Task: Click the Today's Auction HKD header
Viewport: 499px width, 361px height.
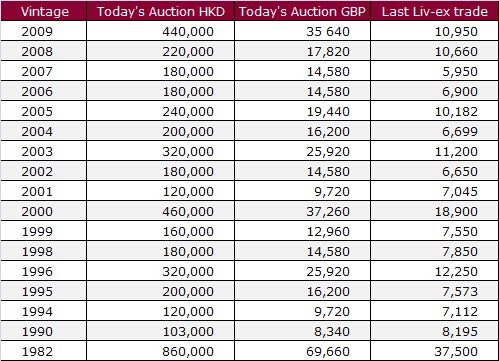Action: (161, 11)
